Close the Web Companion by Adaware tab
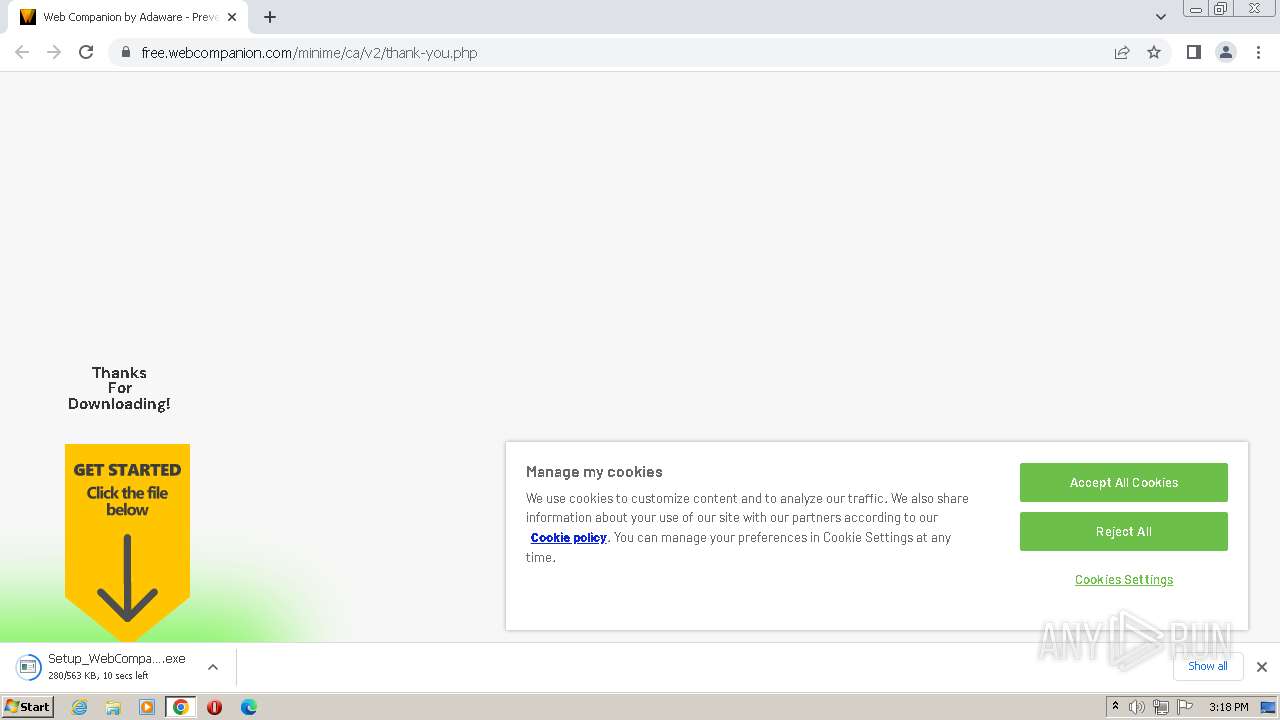1280x720 pixels. click(232, 17)
